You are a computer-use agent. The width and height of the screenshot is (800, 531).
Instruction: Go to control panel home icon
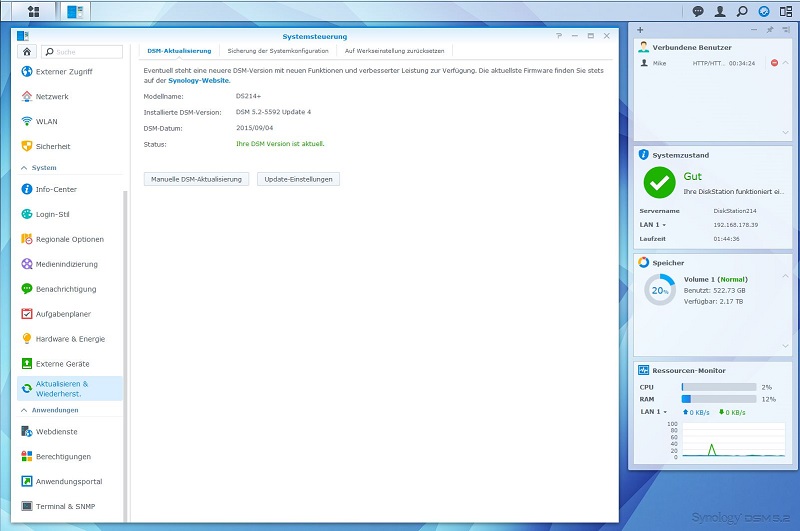pyautogui.click(x=27, y=52)
